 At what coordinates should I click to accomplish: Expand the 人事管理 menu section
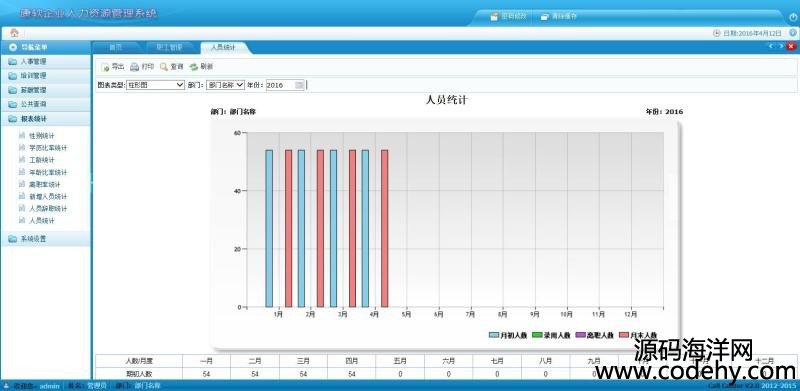45,62
